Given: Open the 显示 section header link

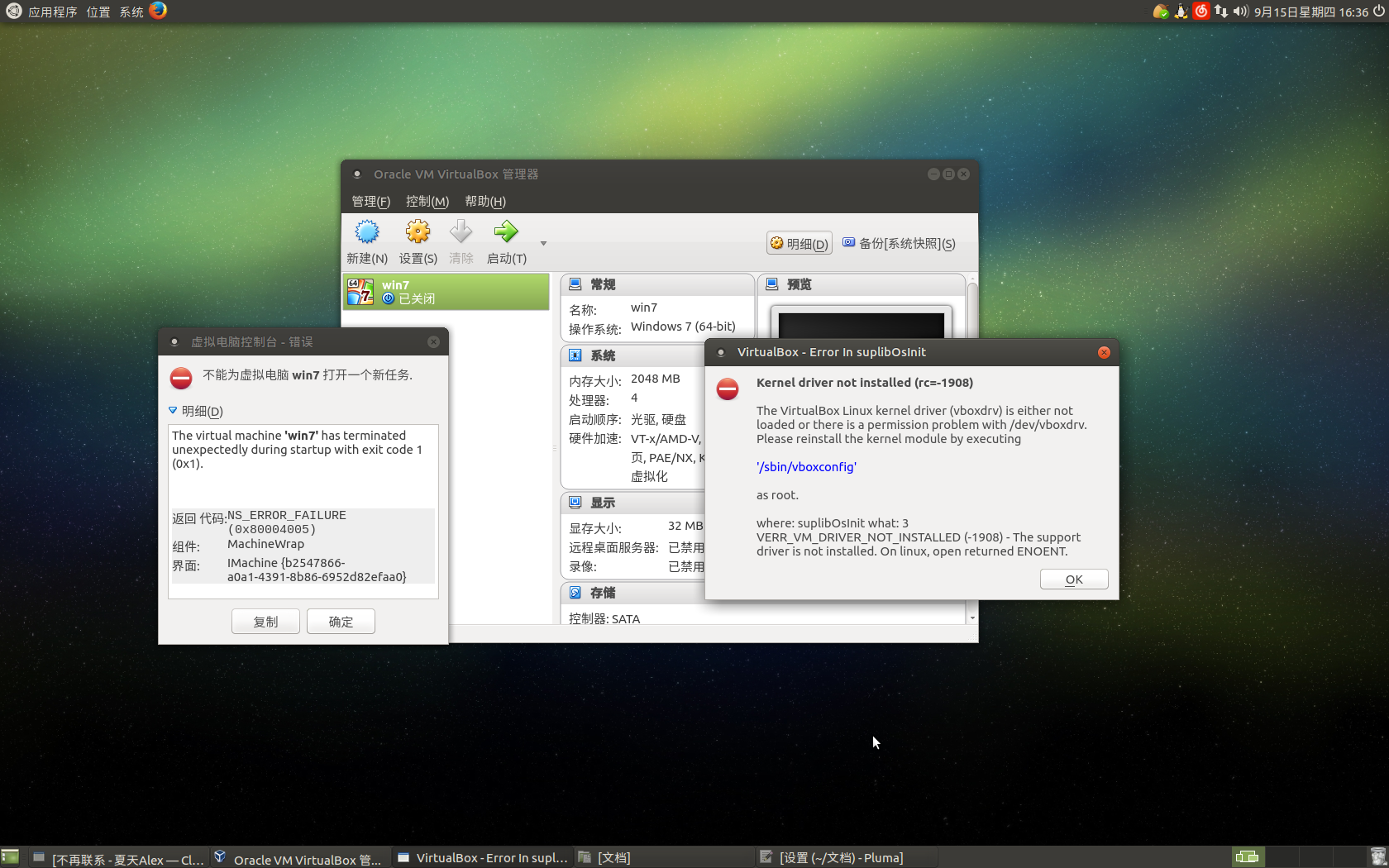Looking at the screenshot, I should (603, 503).
